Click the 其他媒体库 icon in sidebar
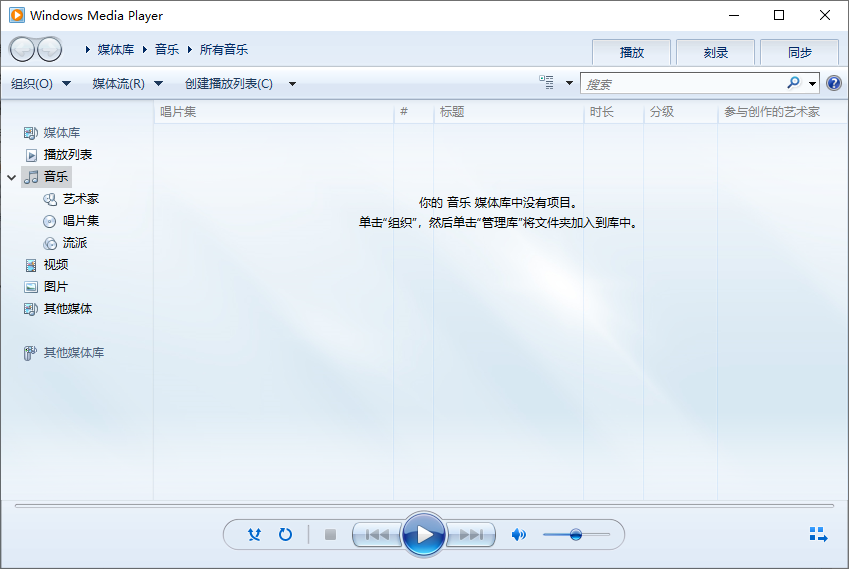The width and height of the screenshot is (849, 569). coord(30,353)
